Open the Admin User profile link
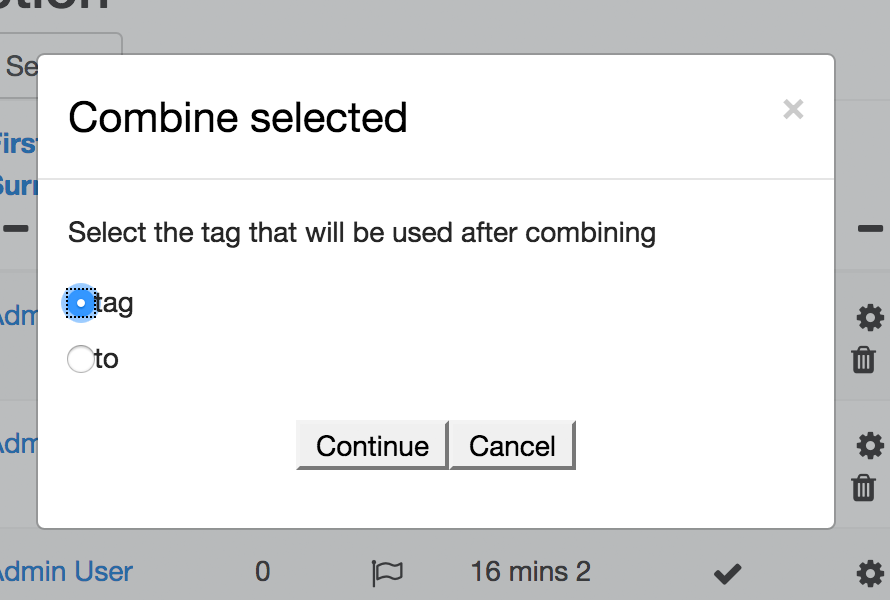Screen dimensions: 890x600 pyautogui.click(x=65, y=572)
